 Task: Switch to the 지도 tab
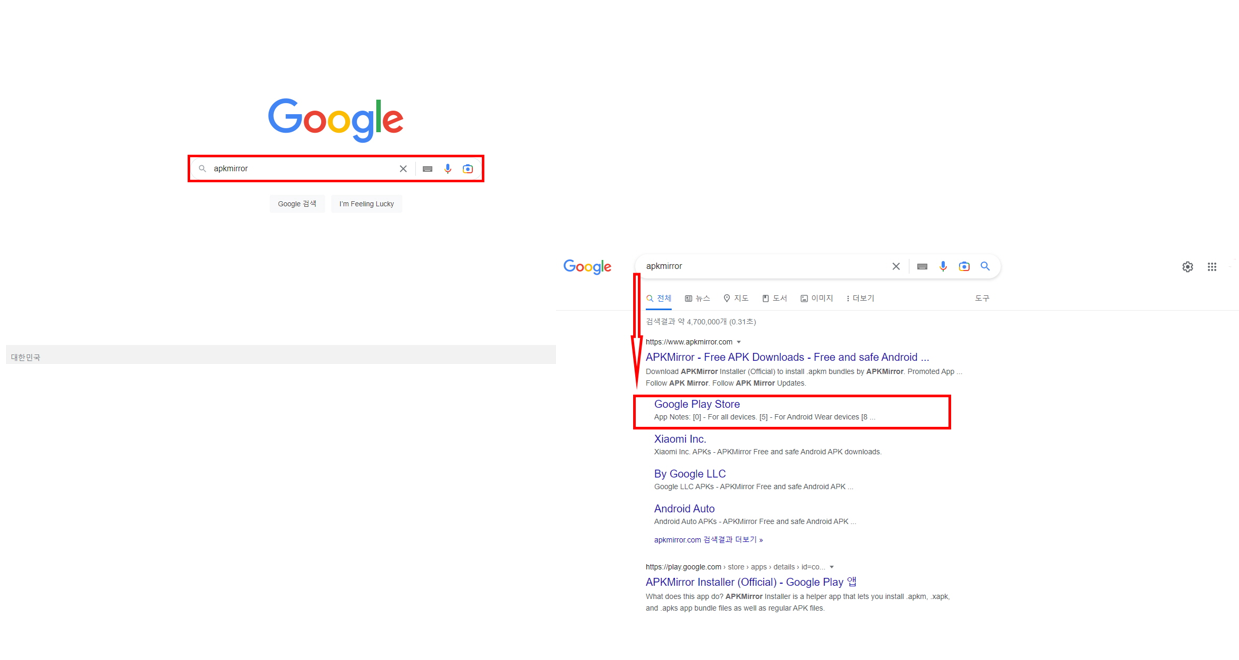click(x=736, y=298)
